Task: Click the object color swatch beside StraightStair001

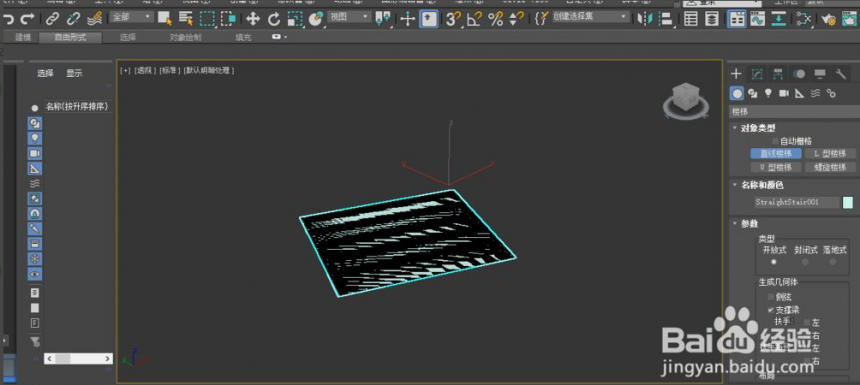Action: point(847,202)
